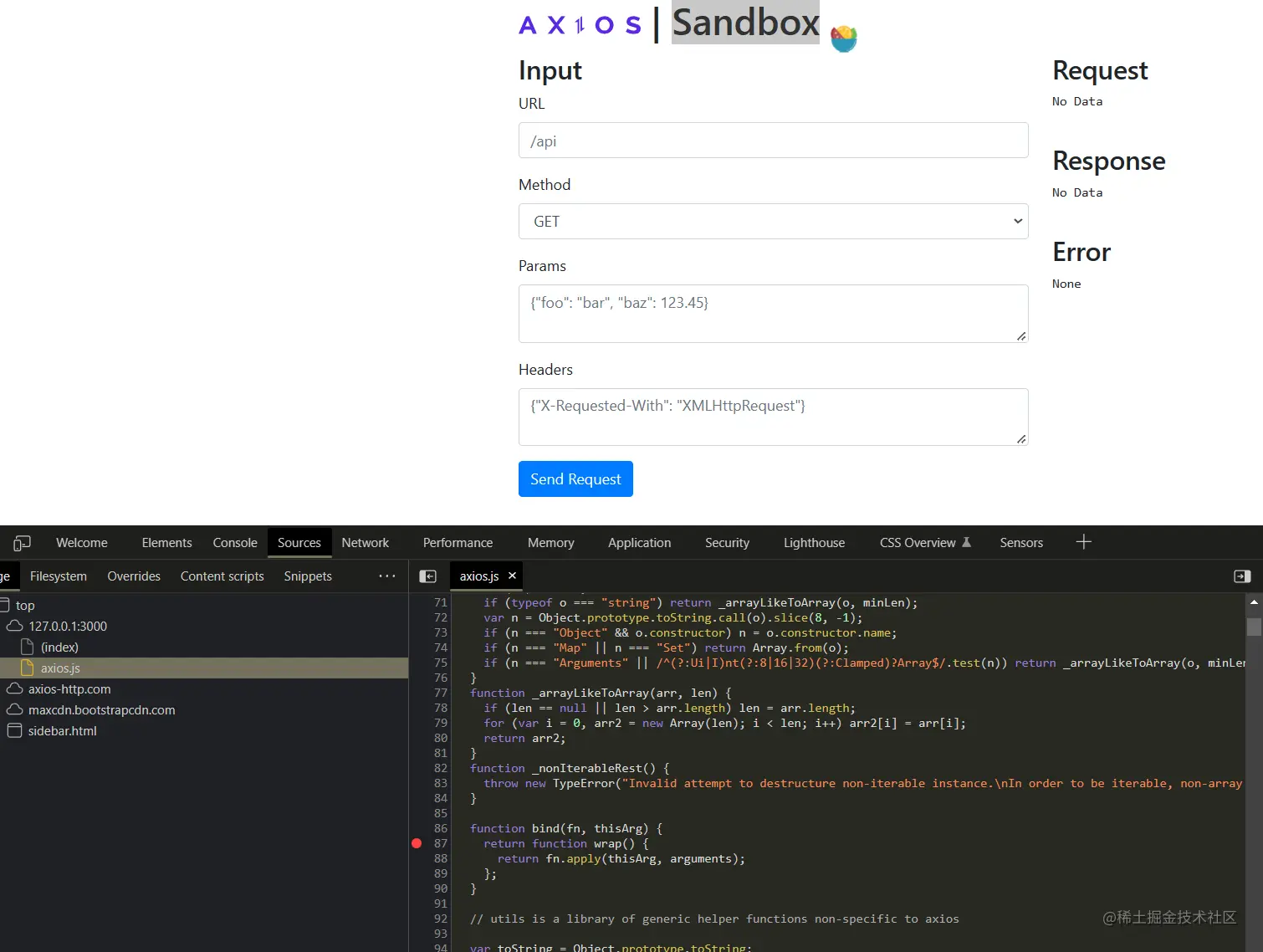Show the debugger pane with toggle icon

click(1242, 576)
